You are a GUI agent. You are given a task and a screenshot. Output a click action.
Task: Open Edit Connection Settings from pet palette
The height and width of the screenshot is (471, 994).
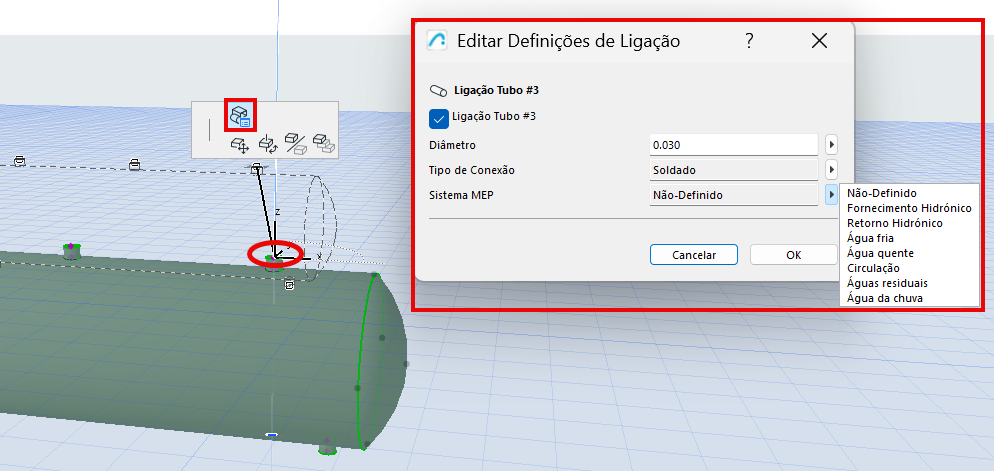(x=240, y=115)
